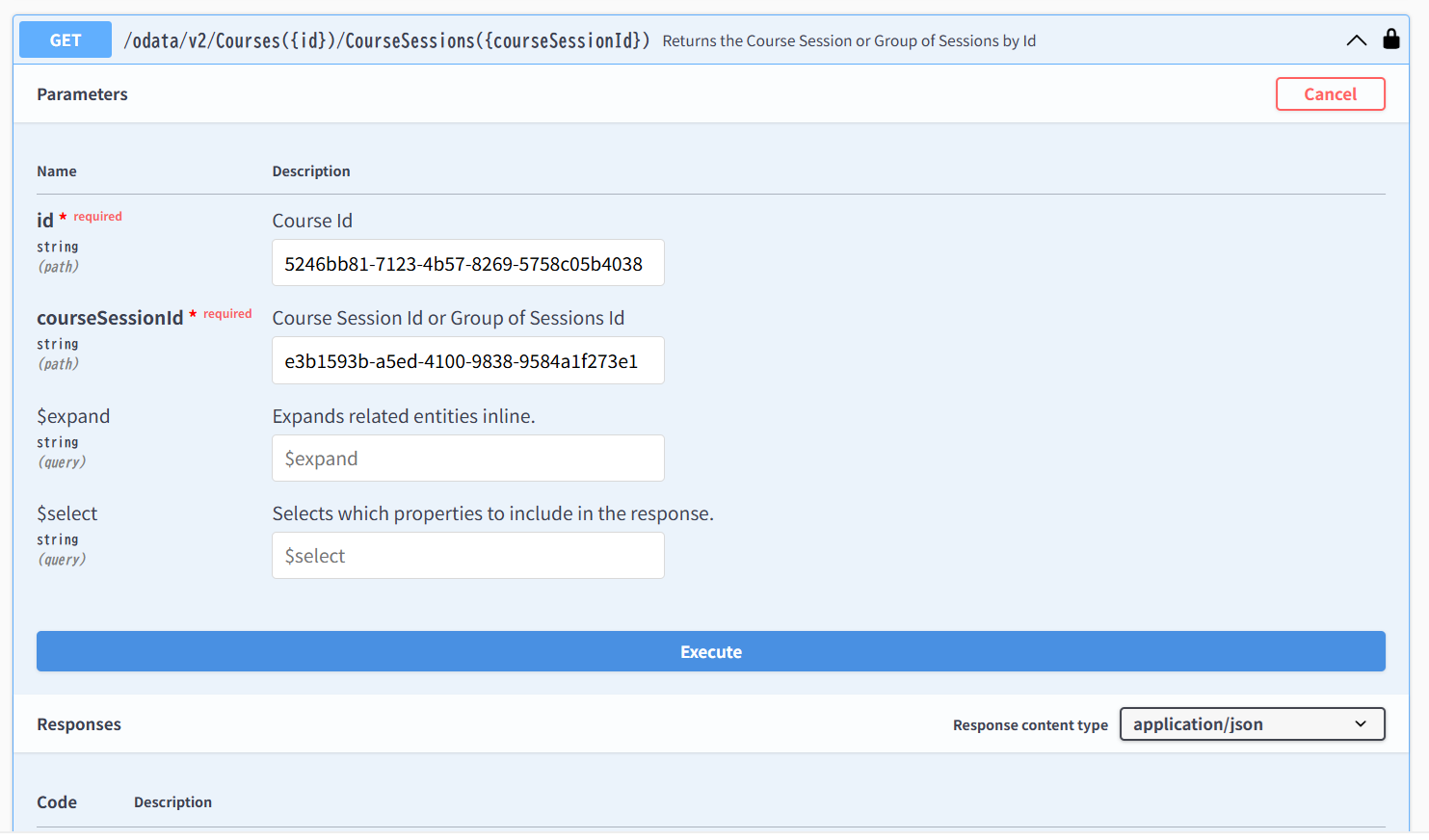Click the Responses section heading
Screen dimensions: 1429x840
point(79,724)
